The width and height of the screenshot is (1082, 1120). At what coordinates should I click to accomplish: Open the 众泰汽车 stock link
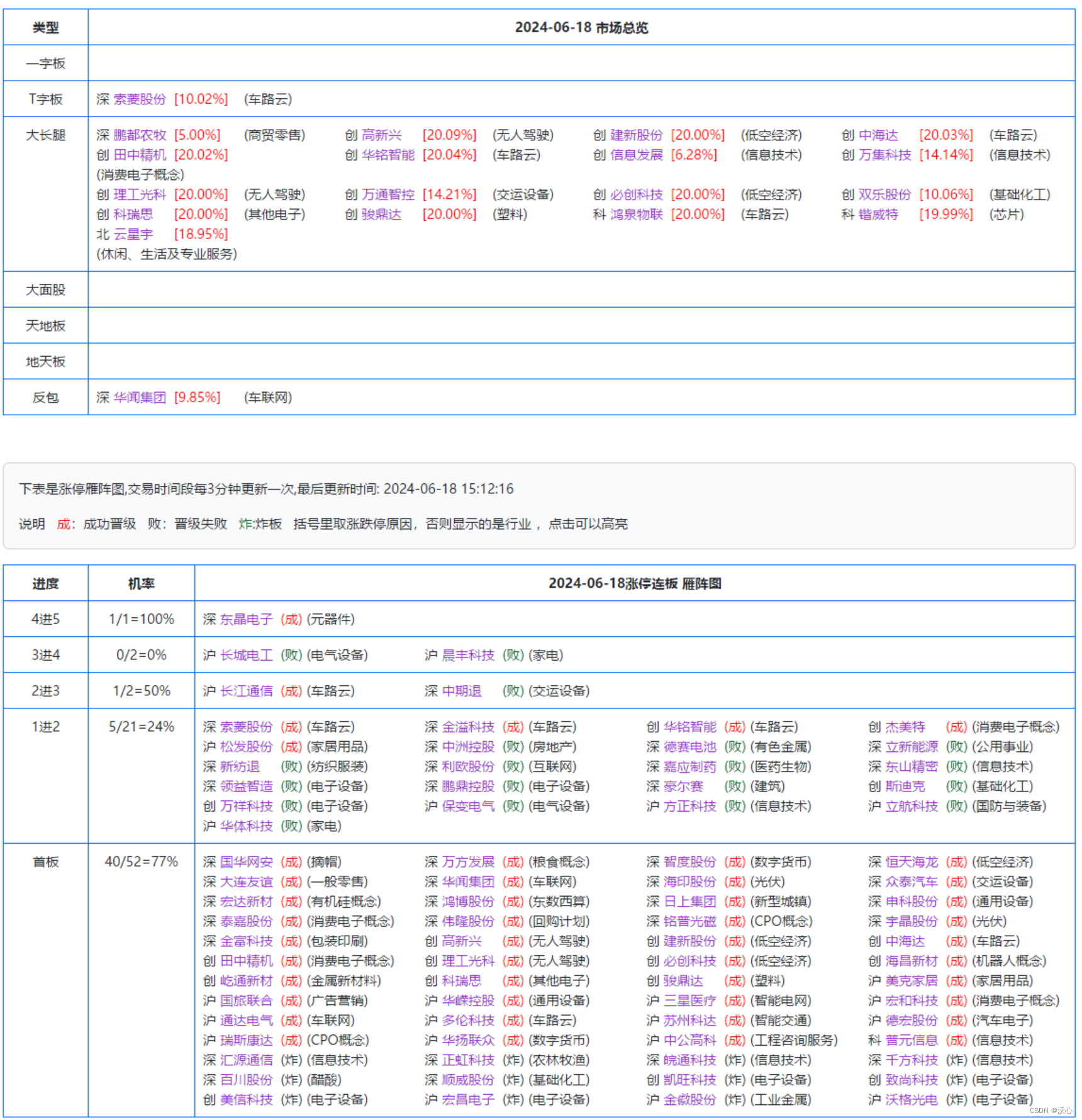tap(912, 882)
